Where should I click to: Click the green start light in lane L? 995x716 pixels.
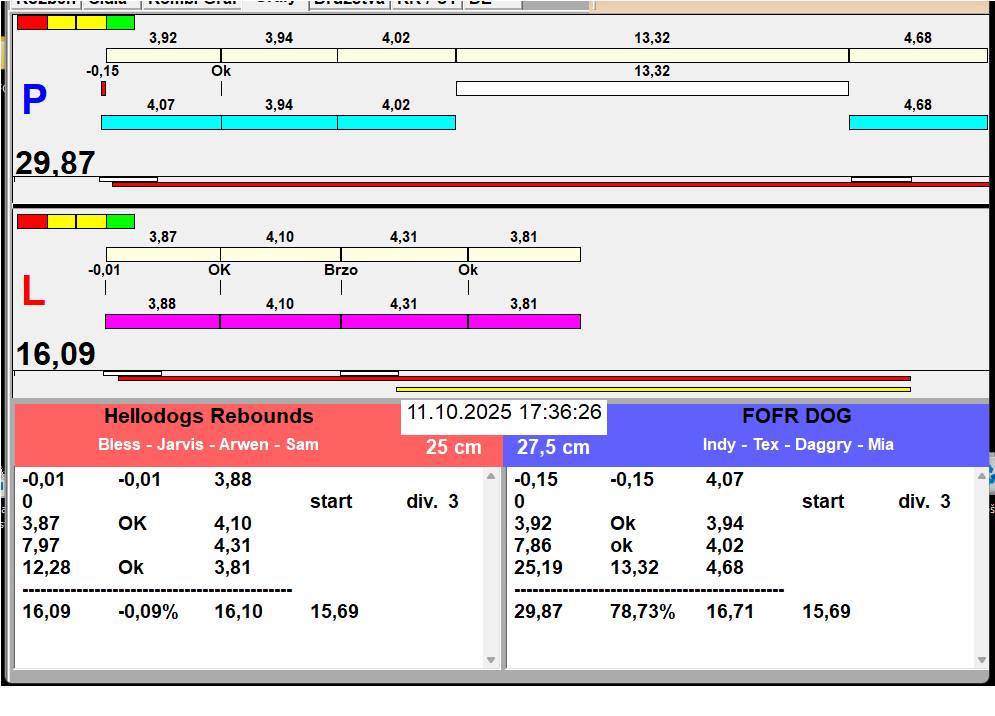[120, 221]
